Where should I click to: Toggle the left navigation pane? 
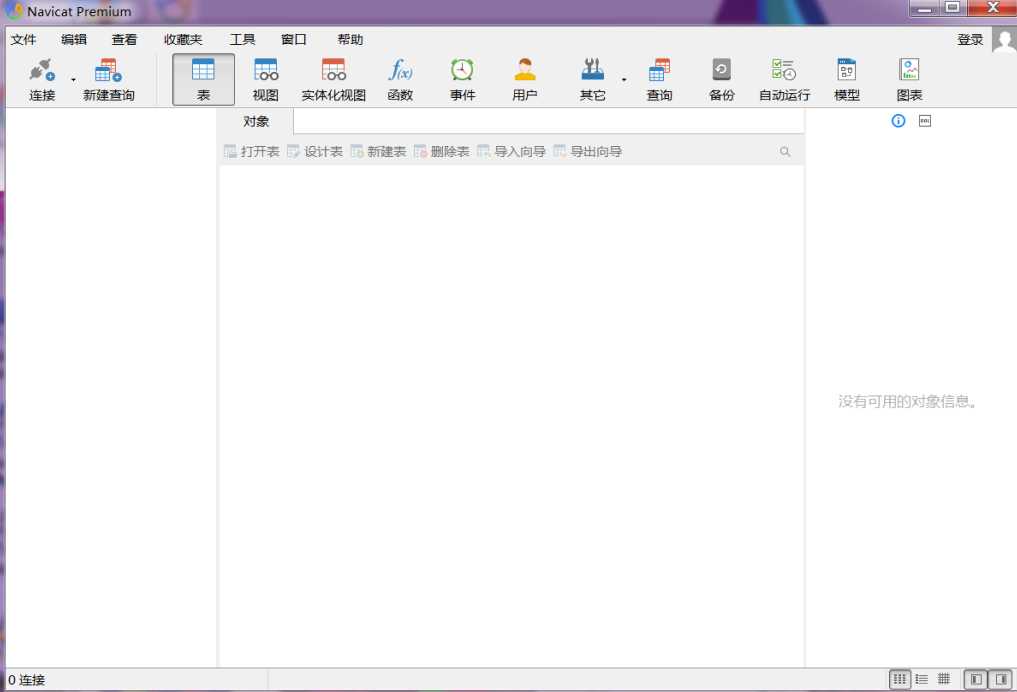976,679
